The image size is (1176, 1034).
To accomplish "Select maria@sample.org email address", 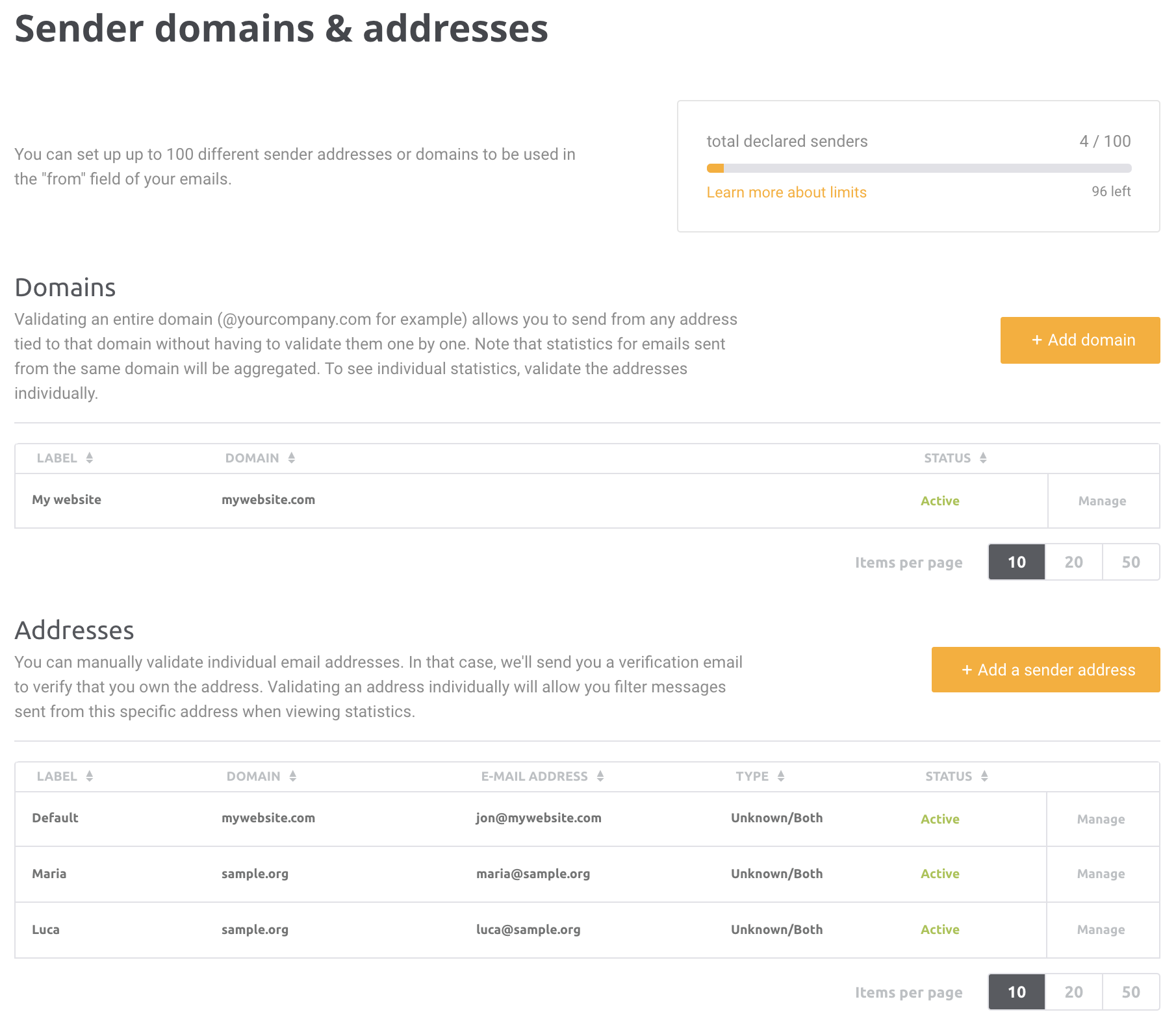I will point(533,874).
